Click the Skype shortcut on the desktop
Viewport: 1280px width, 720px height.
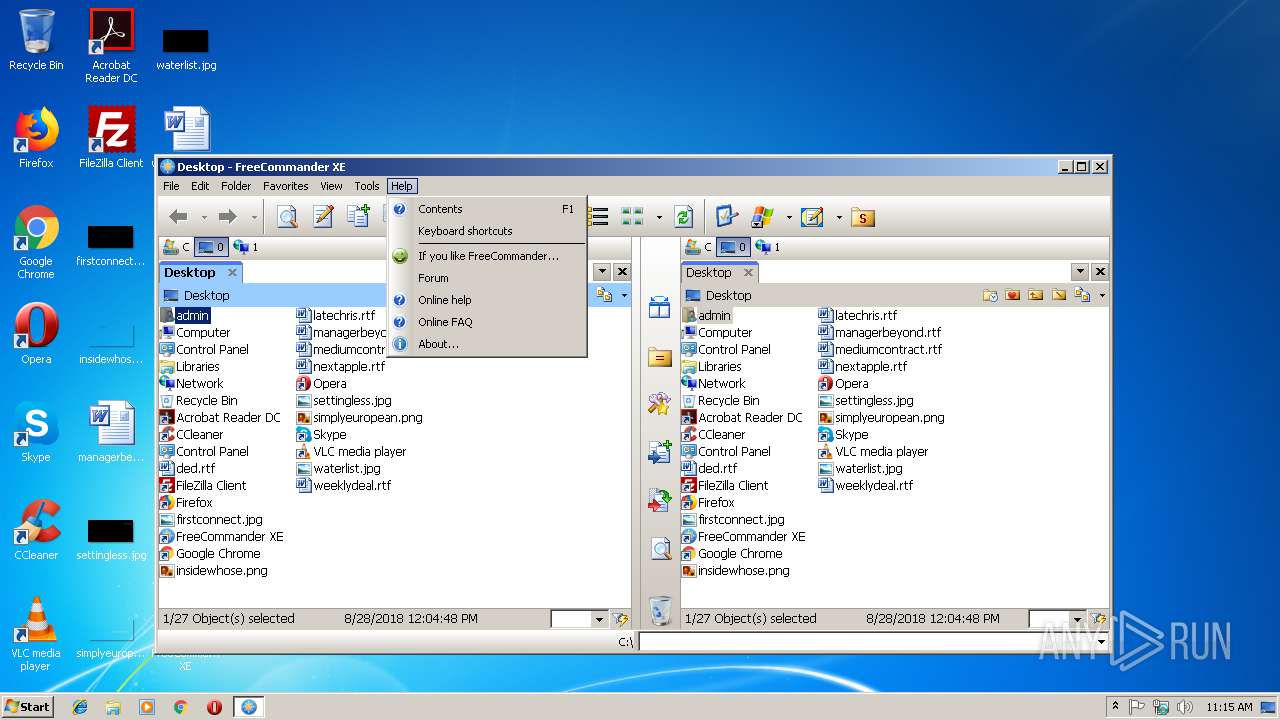pyautogui.click(x=36, y=434)
